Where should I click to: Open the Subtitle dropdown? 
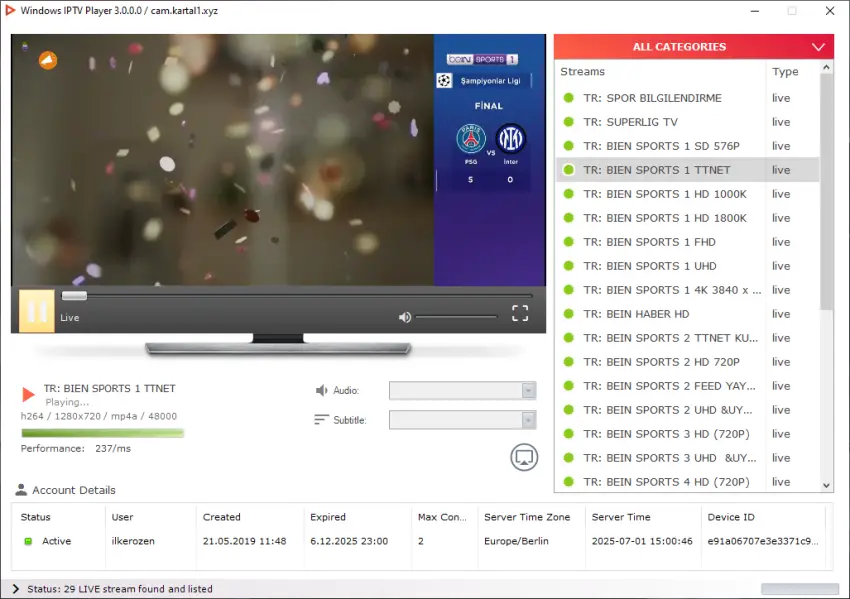pyautogui.click(x=462, y=420)
